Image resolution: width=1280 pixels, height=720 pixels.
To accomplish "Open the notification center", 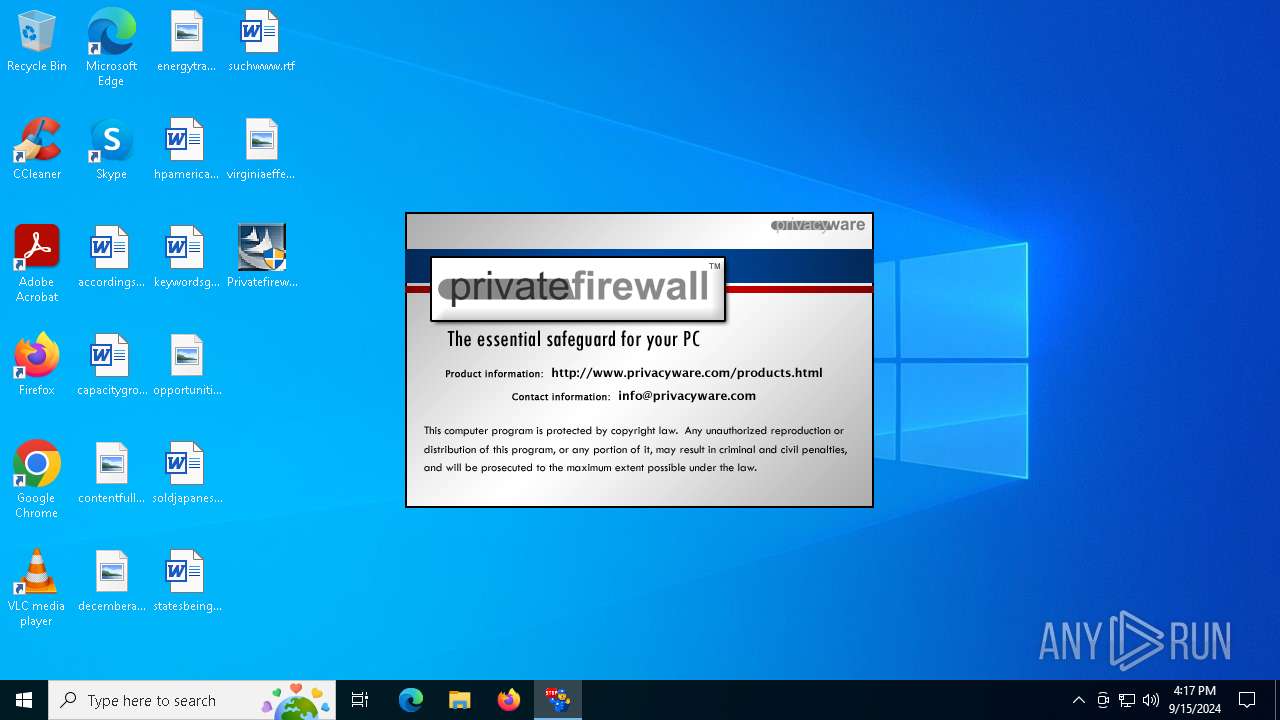I will [x=1248, y=700].
